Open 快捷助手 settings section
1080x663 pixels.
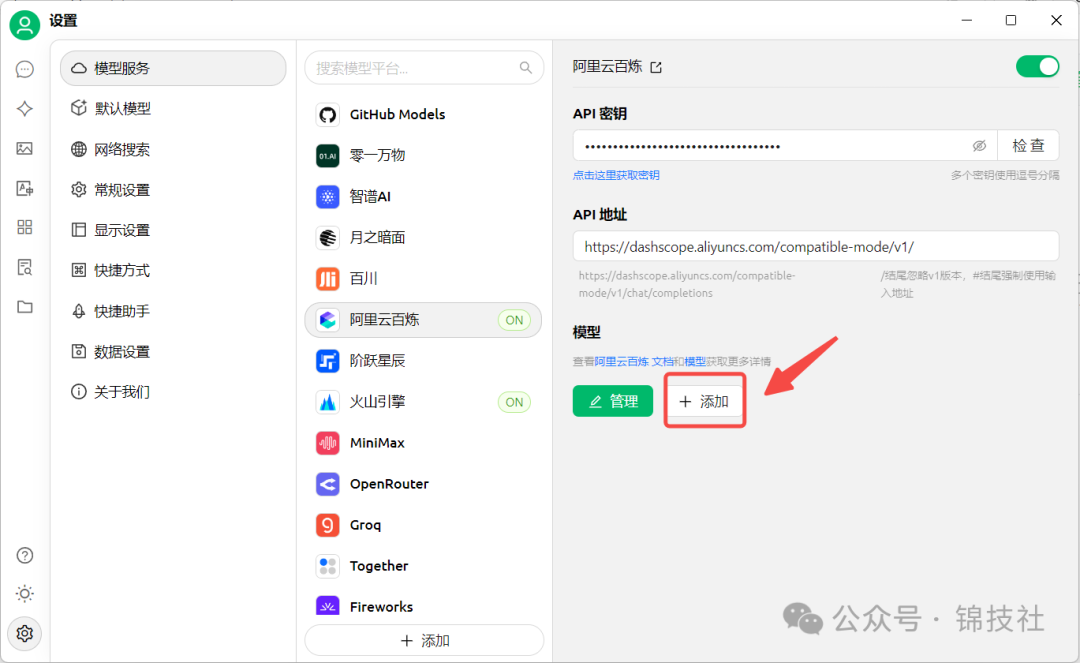click(173, 311)
